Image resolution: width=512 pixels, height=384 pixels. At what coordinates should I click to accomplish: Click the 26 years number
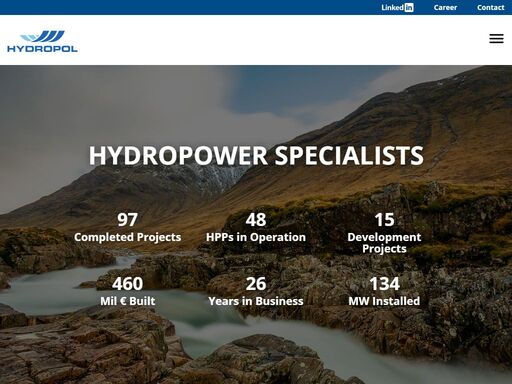tap(256, 284)
